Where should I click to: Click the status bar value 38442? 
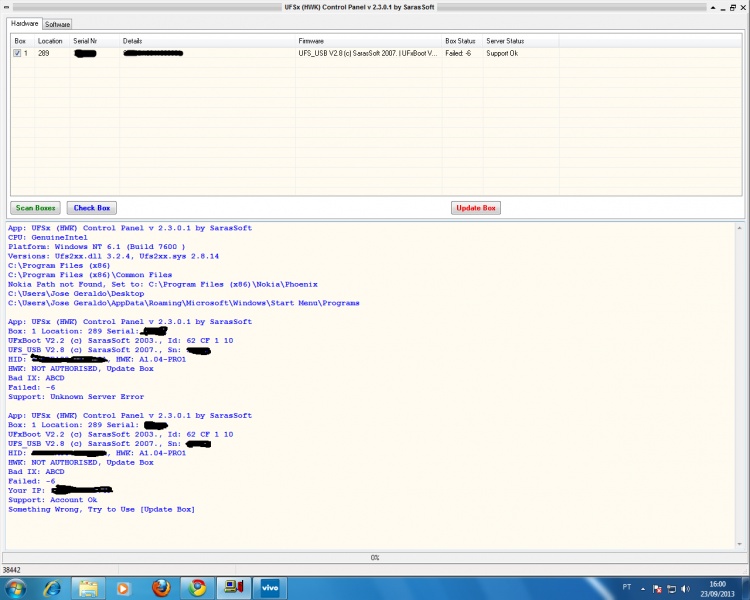[x=12, y=570]
